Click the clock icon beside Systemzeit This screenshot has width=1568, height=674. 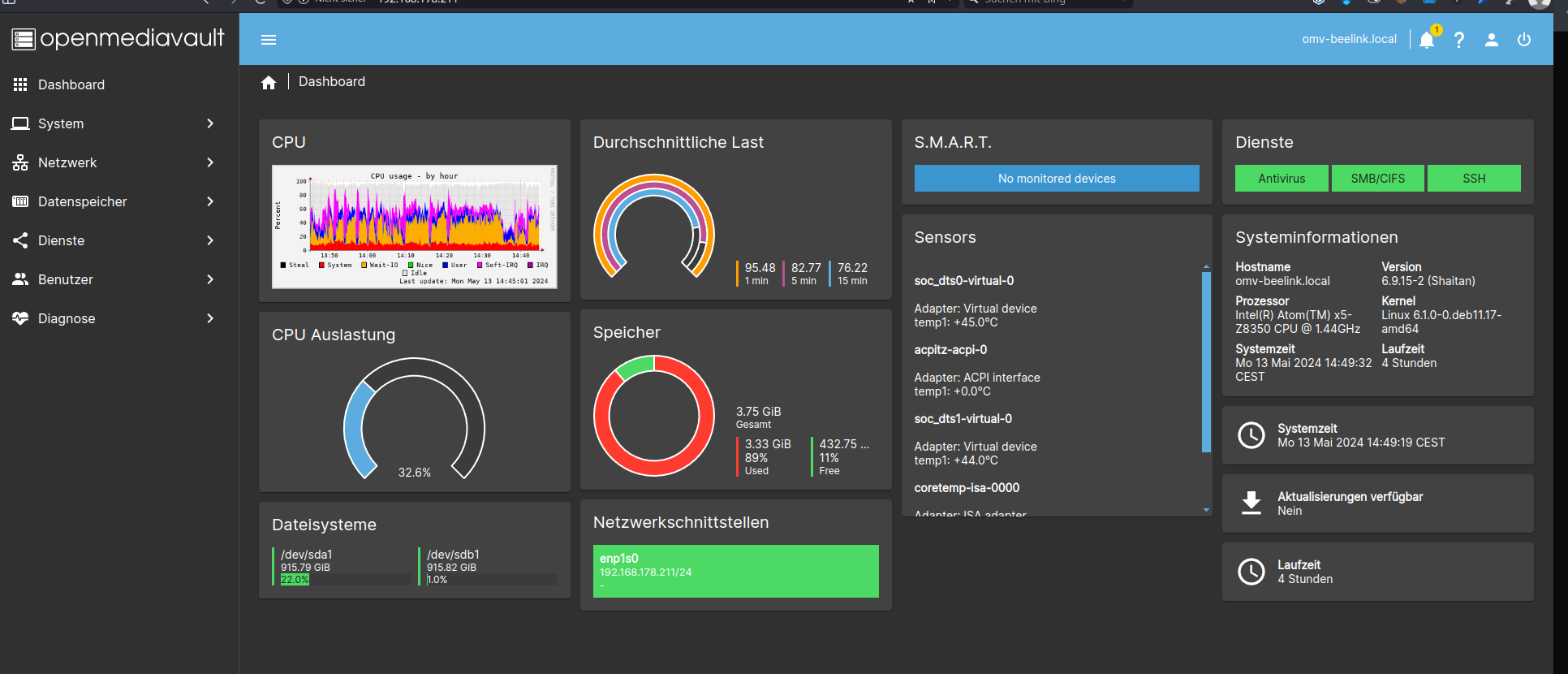click(1251, 435)
